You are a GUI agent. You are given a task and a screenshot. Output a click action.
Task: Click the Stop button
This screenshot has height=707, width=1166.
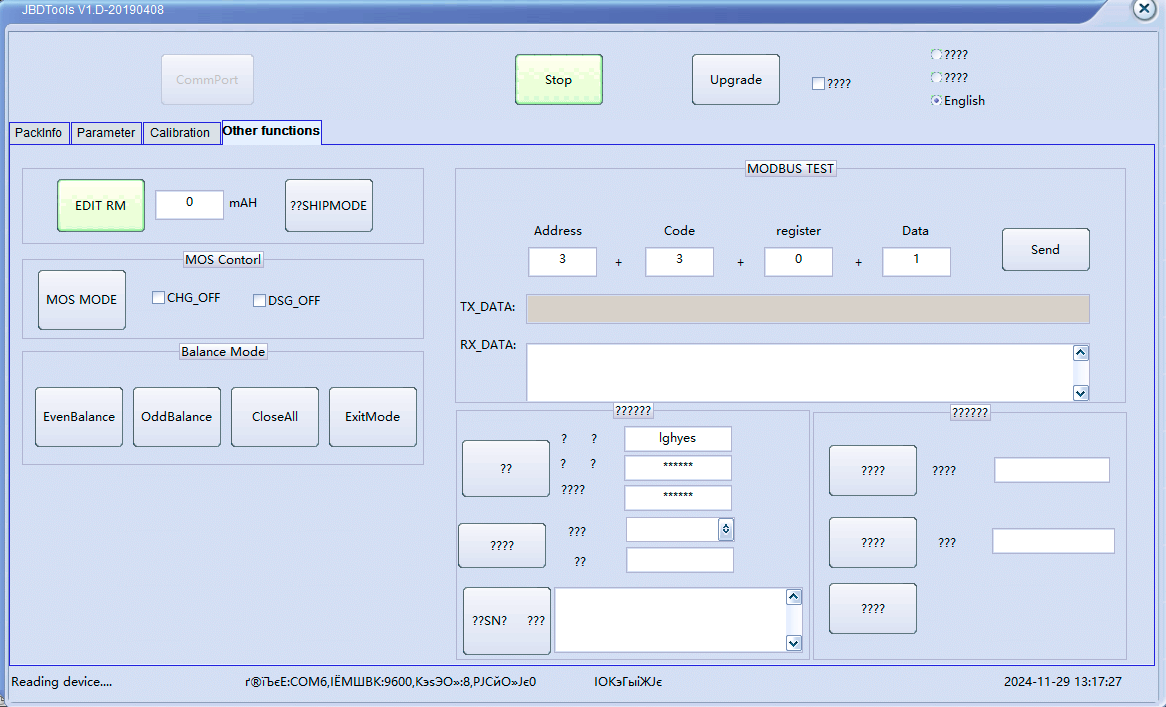[x=558, y=80]
